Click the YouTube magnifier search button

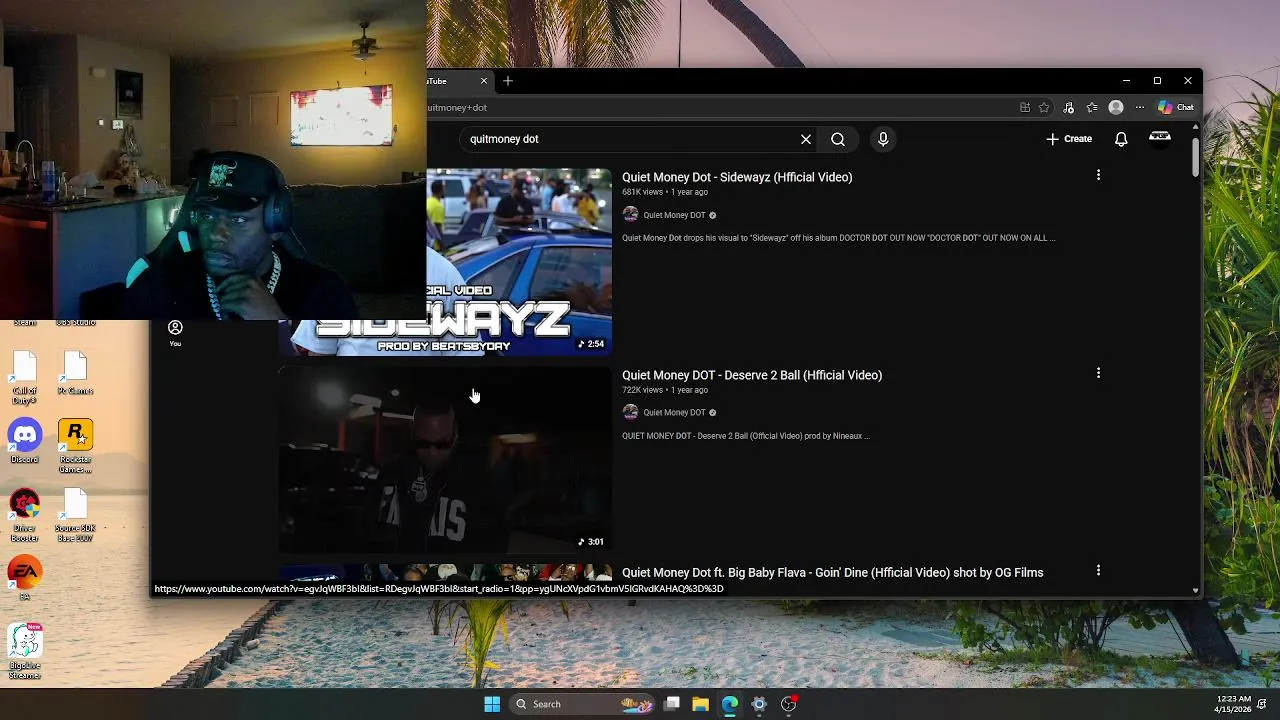click(x=838, y=139)
